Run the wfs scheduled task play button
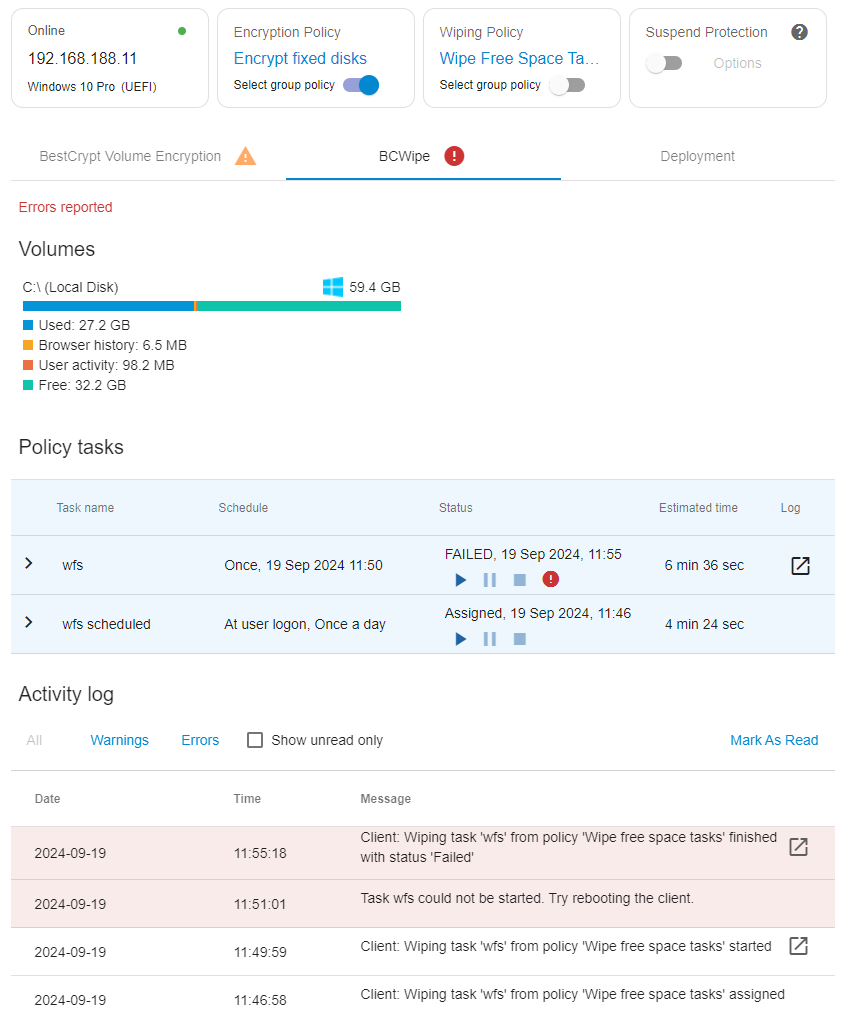Screen dimensions: 849x1021 tap(460, 639)
